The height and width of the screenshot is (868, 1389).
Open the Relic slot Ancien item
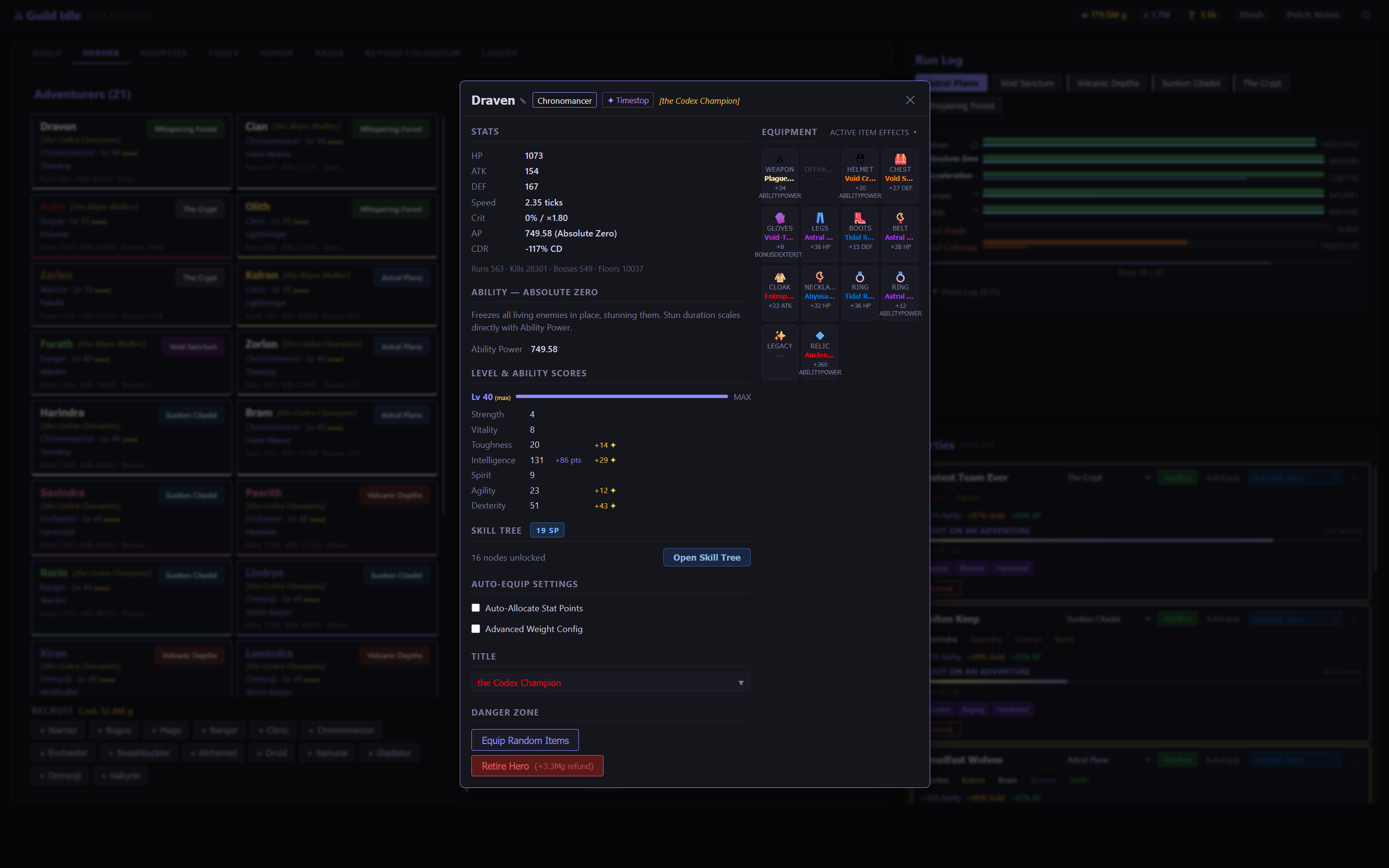pos(820,353)
